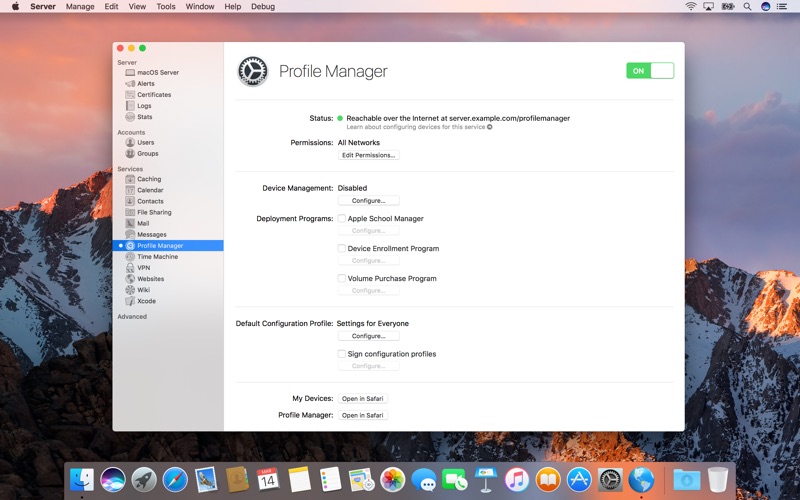800x500 pixels.
Task: Configure Device Management button
Action: tap(368, 201)
